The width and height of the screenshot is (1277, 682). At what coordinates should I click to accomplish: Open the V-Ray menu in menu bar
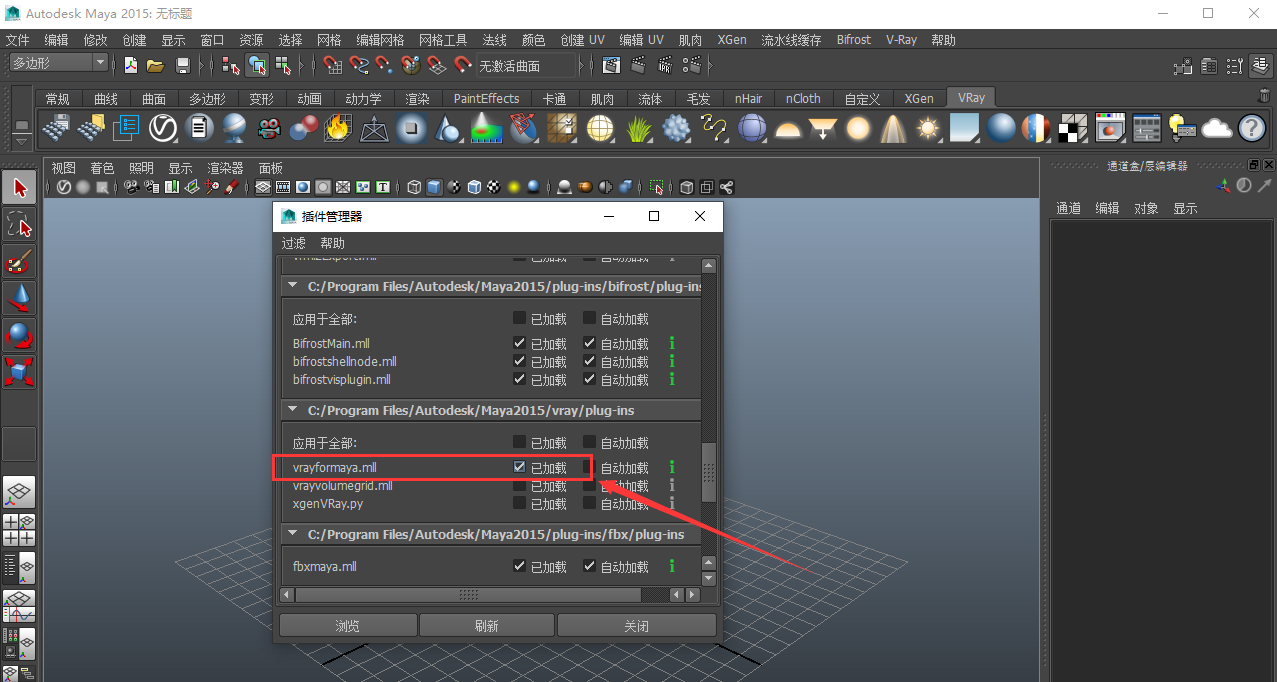pos(901,40)
